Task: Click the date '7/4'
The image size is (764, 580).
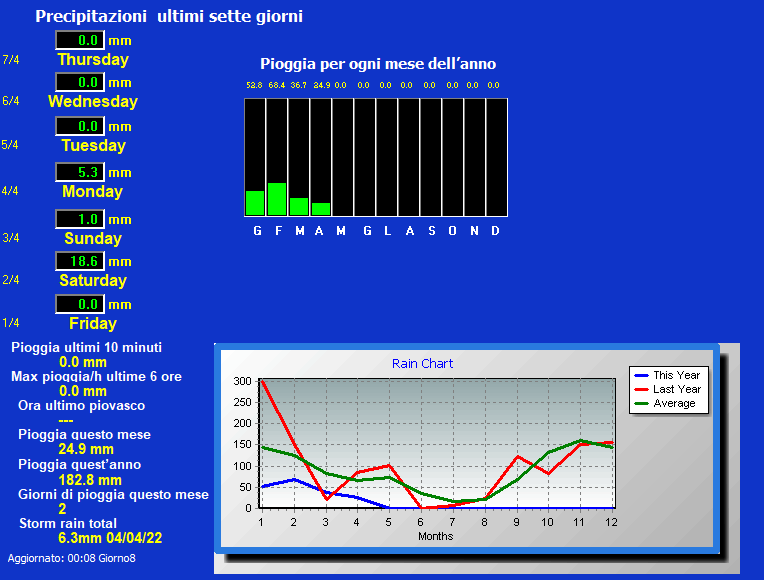Action: (x=11, y=59)
